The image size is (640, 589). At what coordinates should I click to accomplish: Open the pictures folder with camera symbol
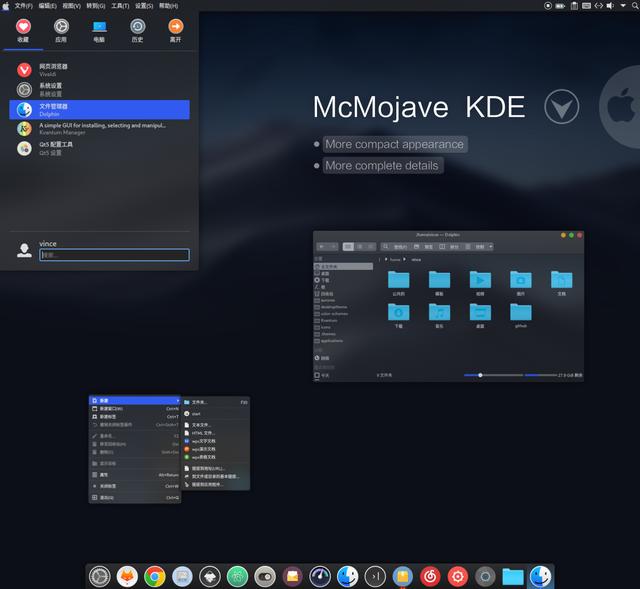tap(521, 283)
